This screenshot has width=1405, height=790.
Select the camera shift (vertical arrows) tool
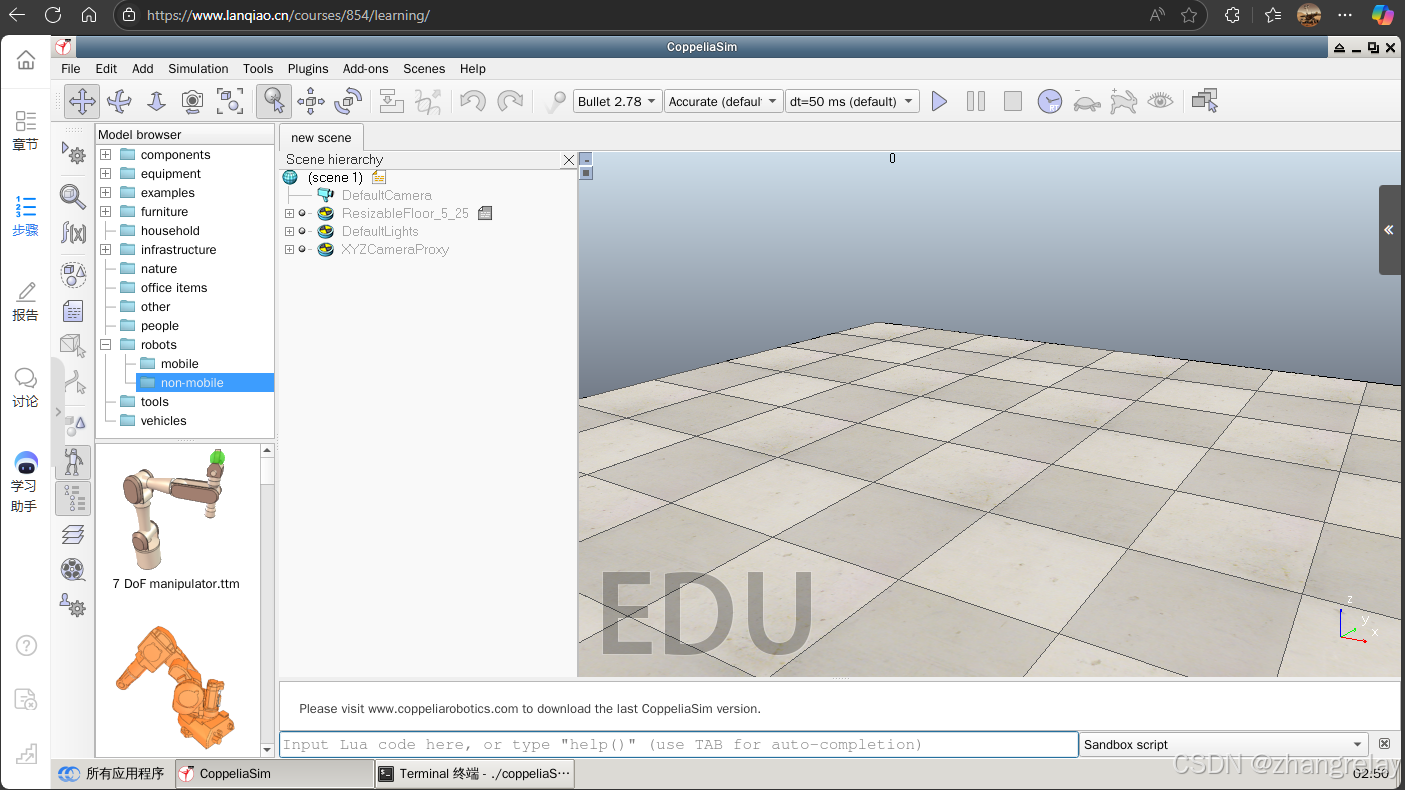pos(156,101)
